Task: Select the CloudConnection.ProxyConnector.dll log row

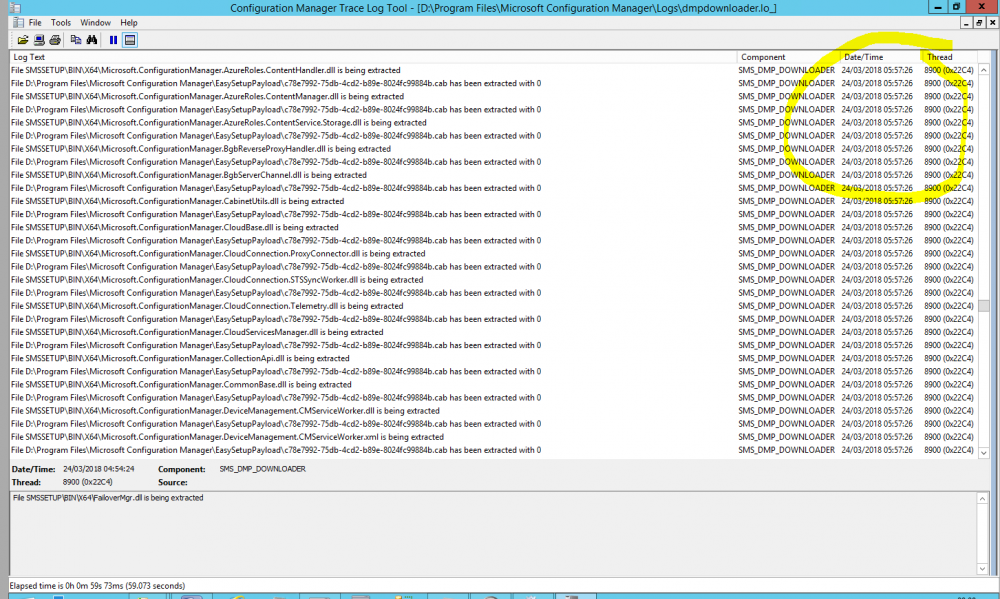Action: pos(492,253)
